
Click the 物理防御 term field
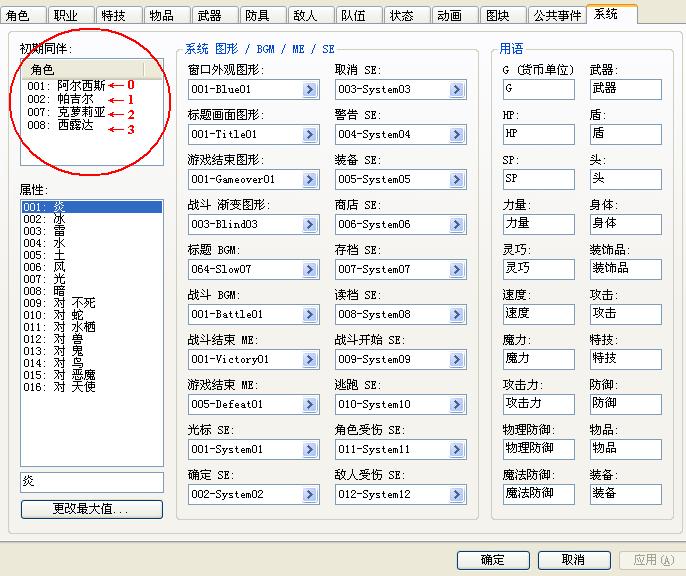pos(539,449)
